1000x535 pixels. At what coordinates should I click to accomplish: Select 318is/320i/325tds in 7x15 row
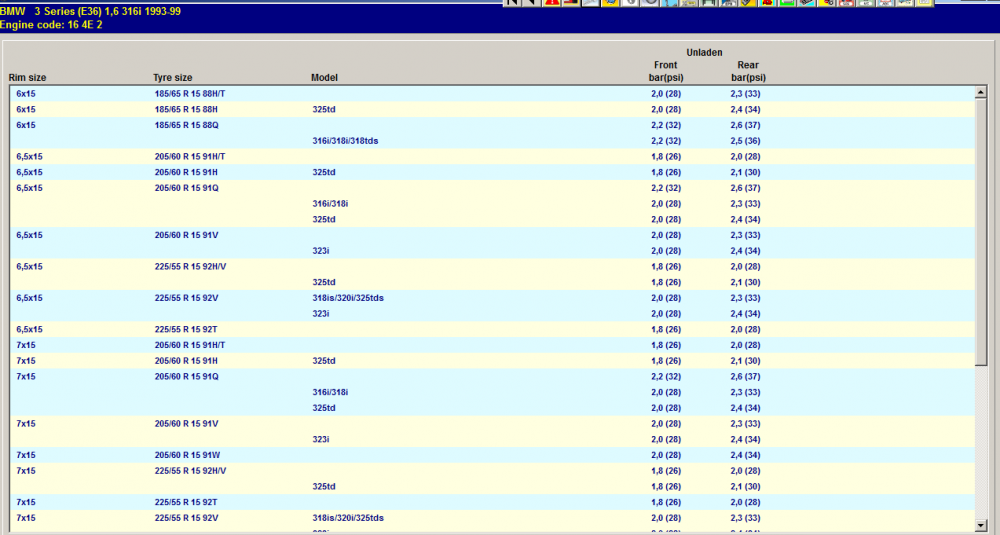[x=348, y=518]
